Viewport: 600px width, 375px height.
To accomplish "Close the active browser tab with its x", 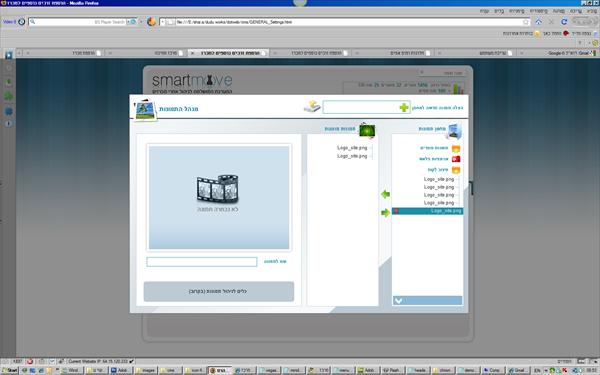I will [x=192, y=53].
